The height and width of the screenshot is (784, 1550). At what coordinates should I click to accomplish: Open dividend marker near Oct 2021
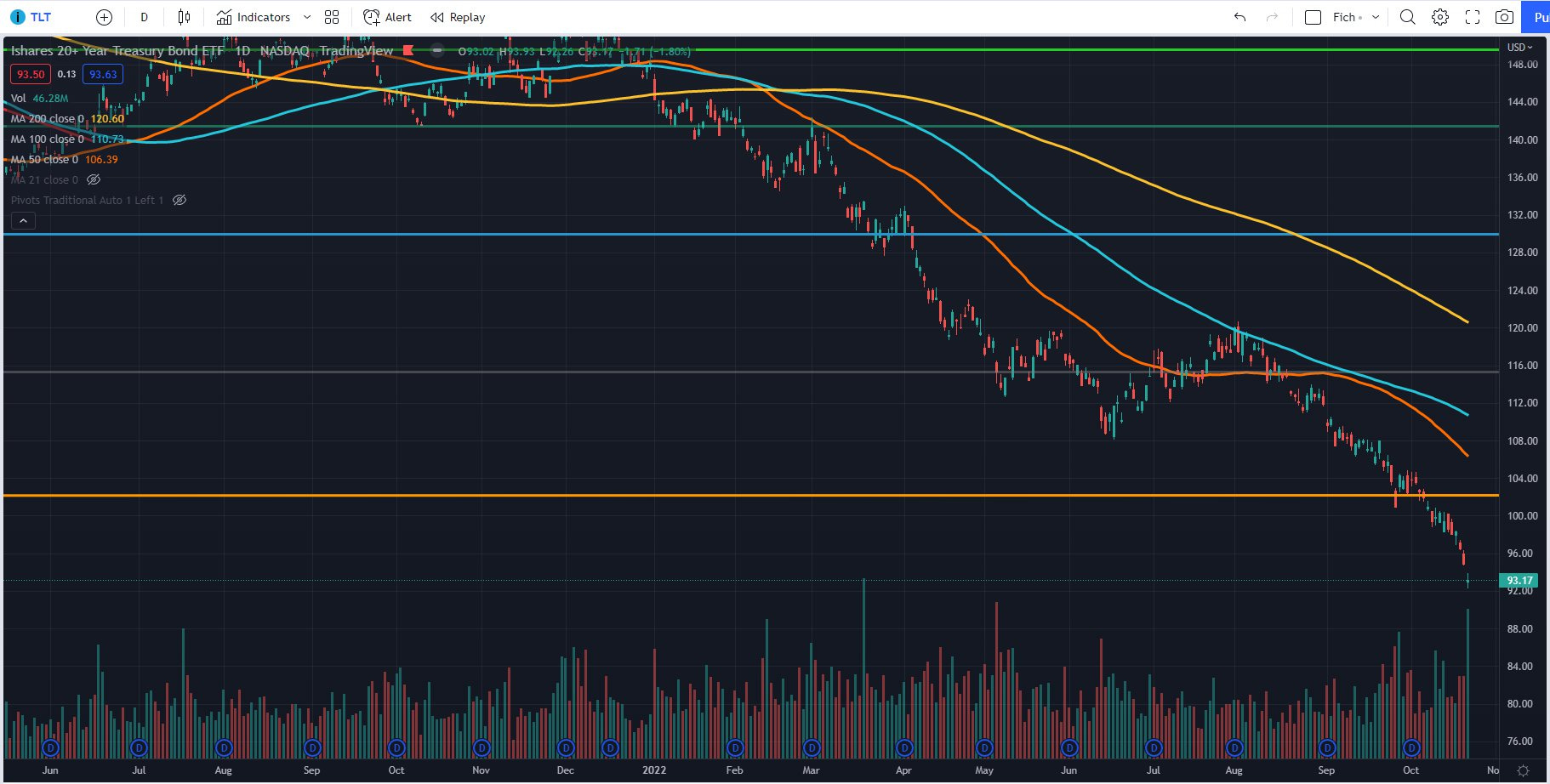point(396,748)
